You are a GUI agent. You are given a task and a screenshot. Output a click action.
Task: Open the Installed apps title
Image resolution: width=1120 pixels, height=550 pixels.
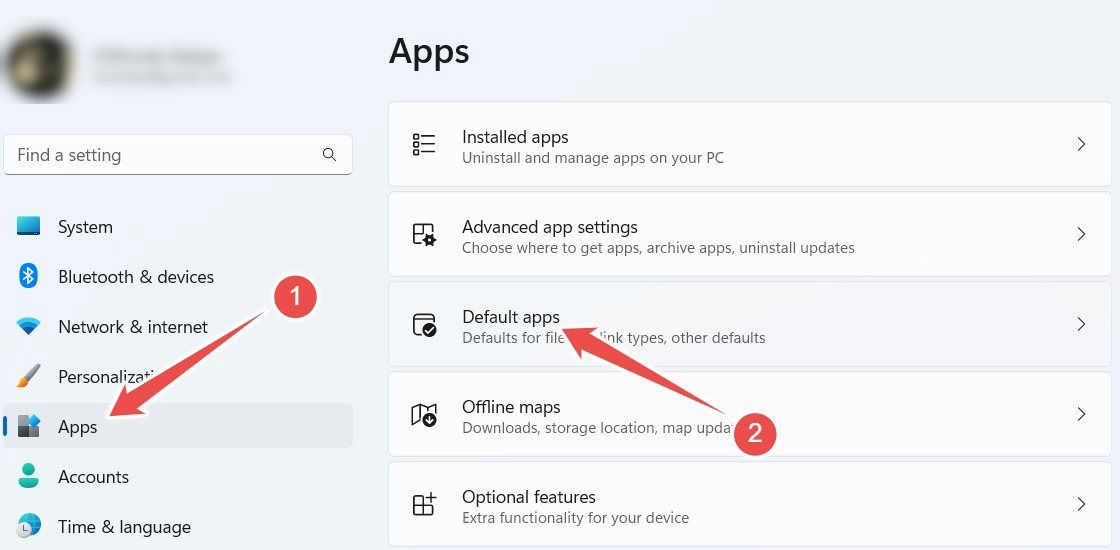515,136
